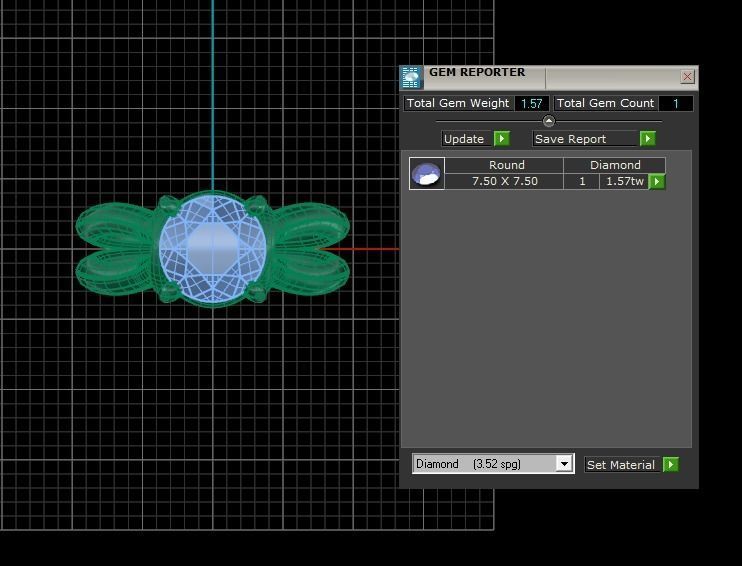Click the green arrow beside Save Report
Viewport: 742px width, 566px height.
tap(647, 139)
